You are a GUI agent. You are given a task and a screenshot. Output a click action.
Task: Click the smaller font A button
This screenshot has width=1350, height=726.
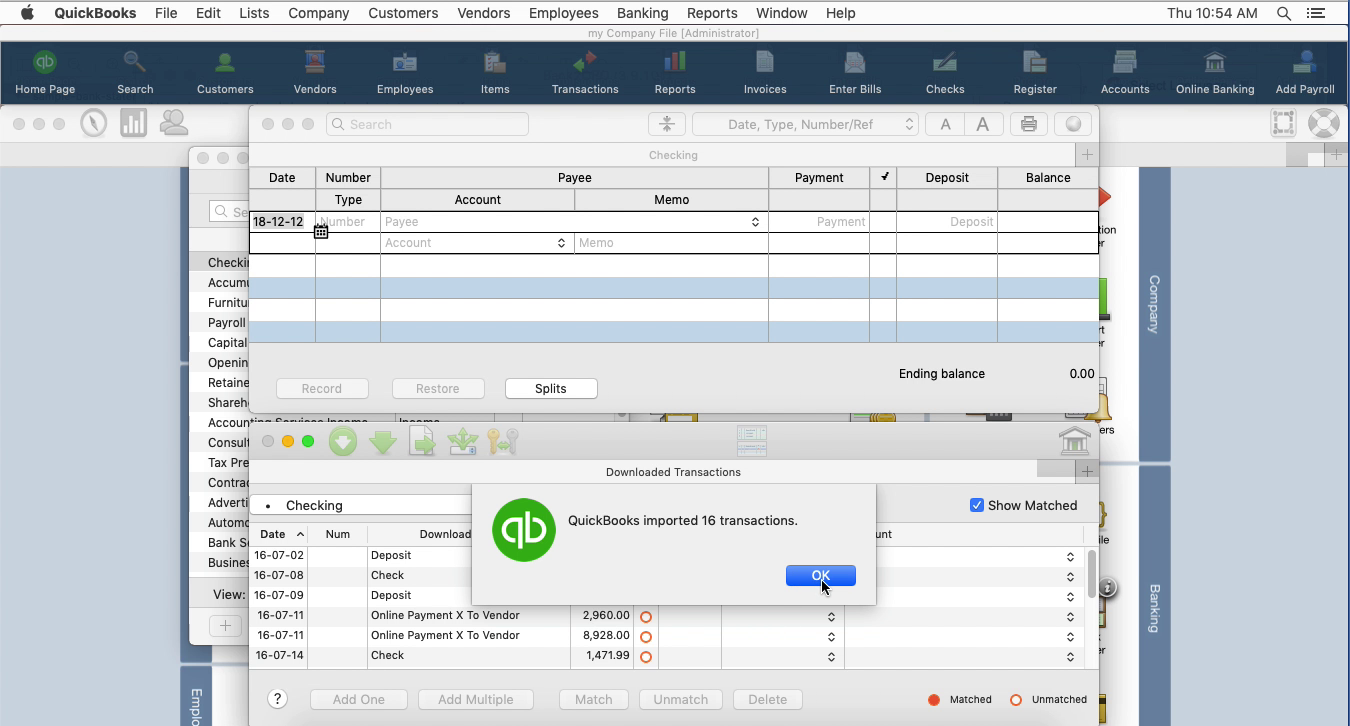tap(945, 124)
